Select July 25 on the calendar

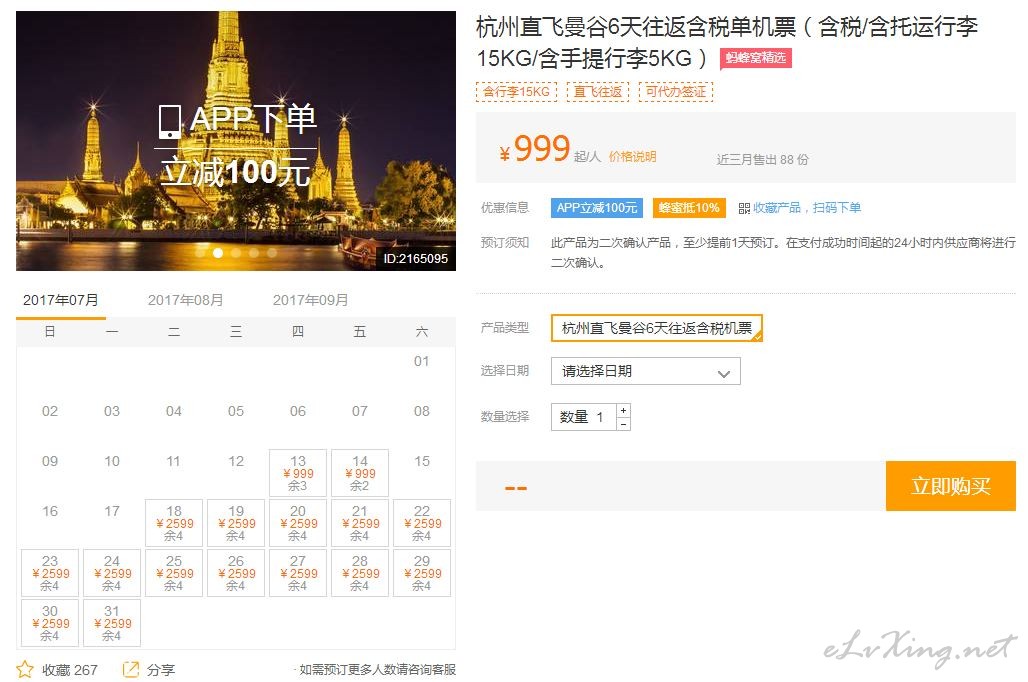(x=174, y=572)
